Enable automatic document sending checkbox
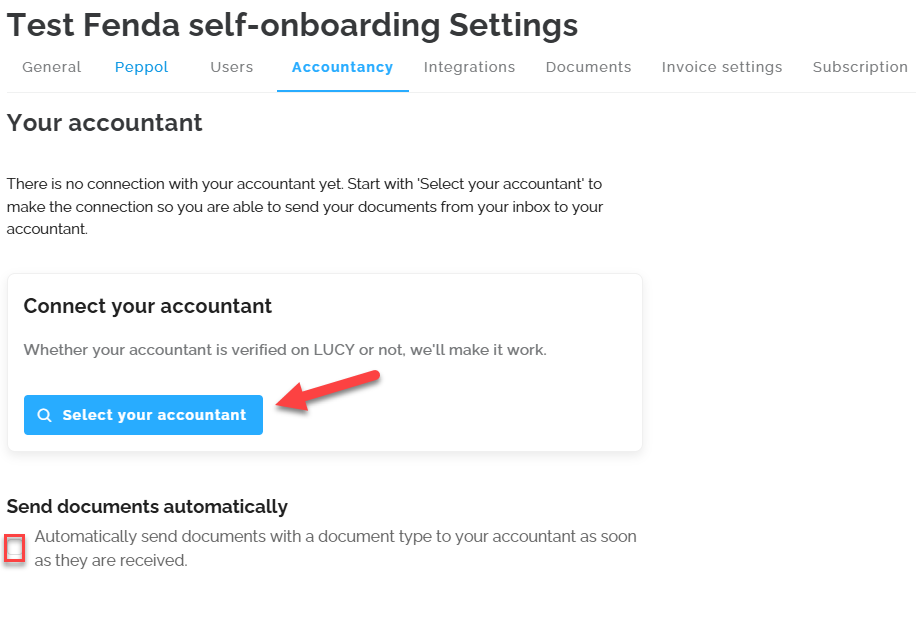The height and width of the screenshot is (622, 916). pos(14,548)
